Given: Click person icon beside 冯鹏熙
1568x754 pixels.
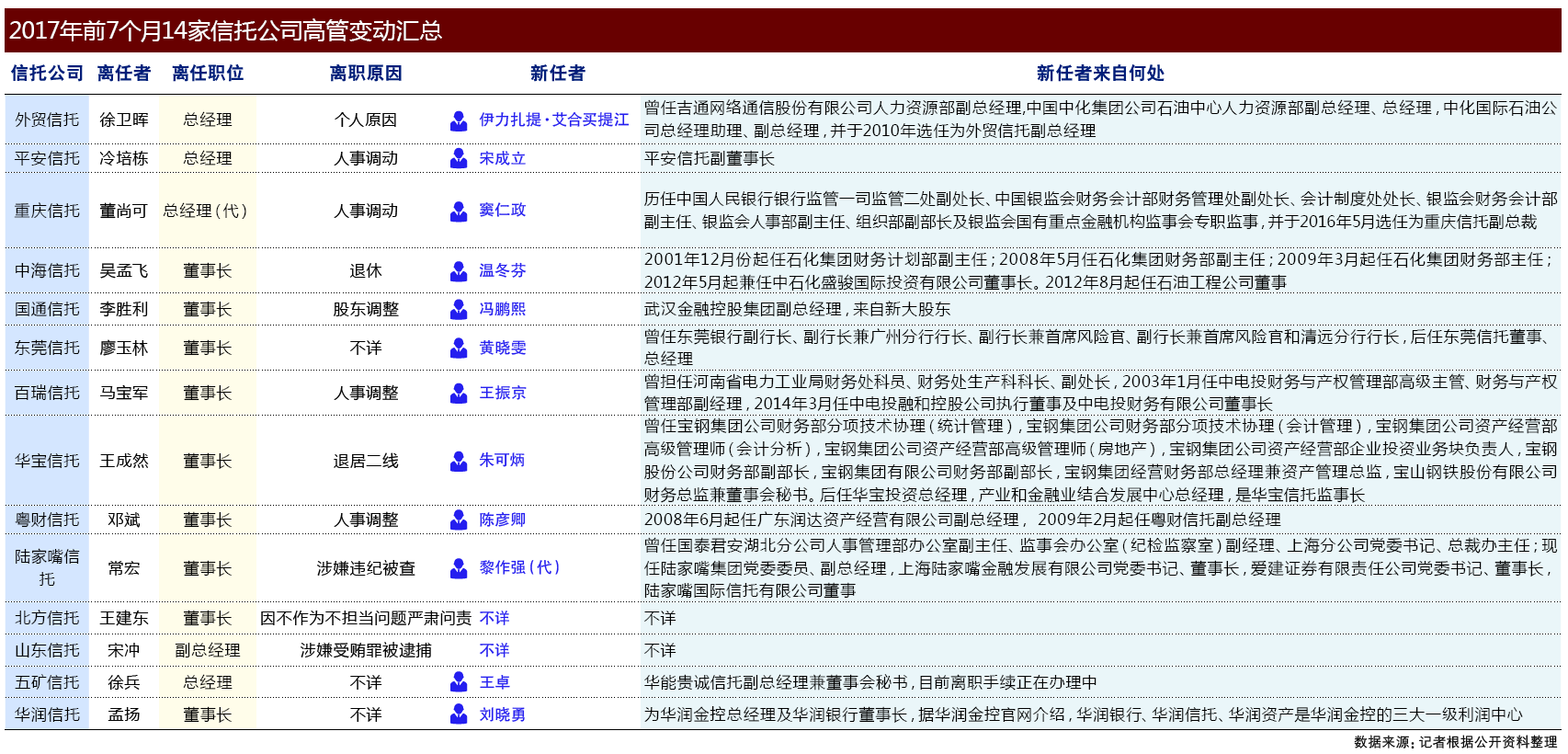Looking at the screenshot, I should pyautogui.click(x=459, y=309).
